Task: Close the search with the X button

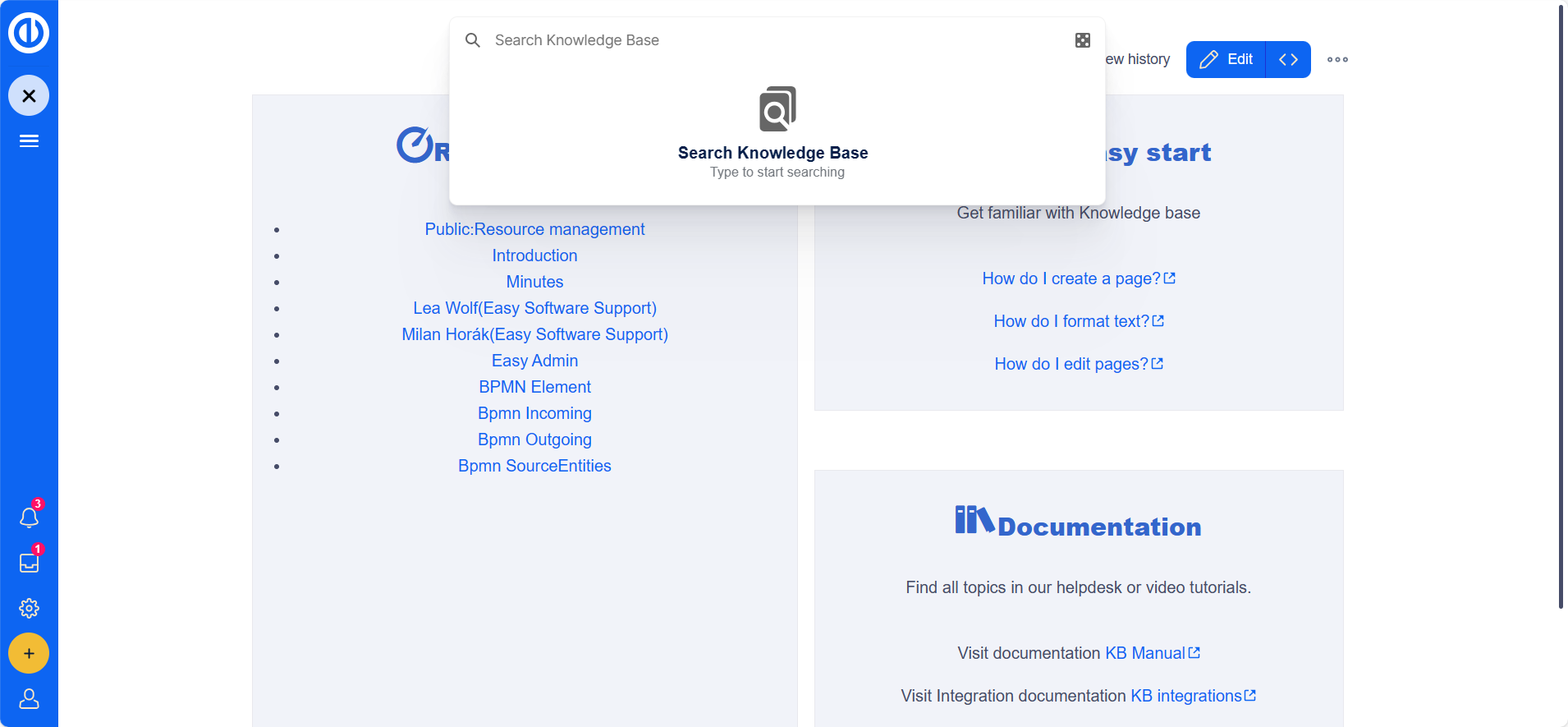Action: click(29, 96)
